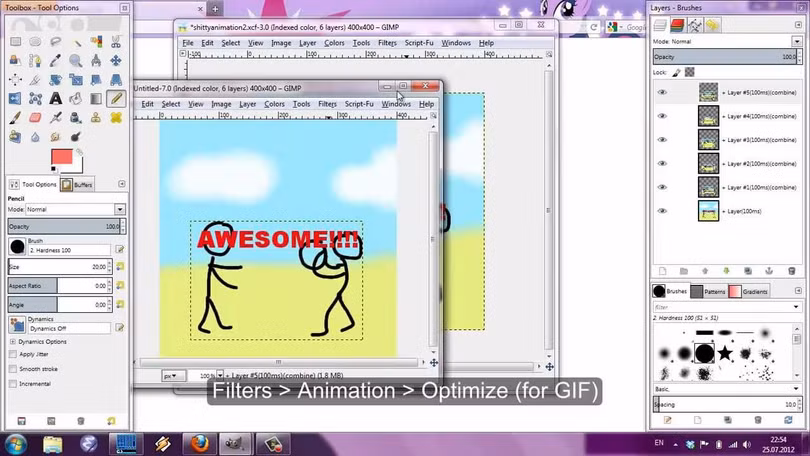Screen dimensions: 810x456
Task: Select the Zoom magnifier tool
Action: [x=75, y=60]
